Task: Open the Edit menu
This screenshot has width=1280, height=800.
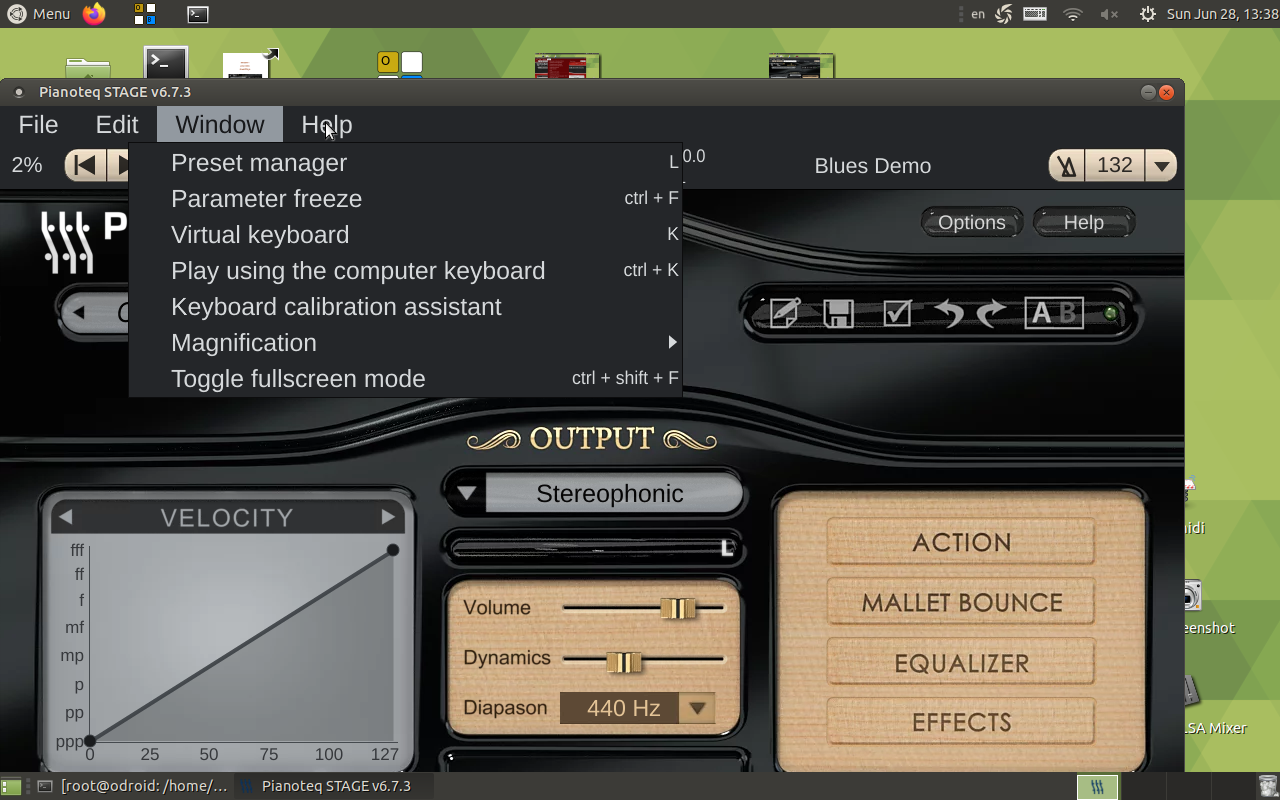Action: tap(117, 125)
